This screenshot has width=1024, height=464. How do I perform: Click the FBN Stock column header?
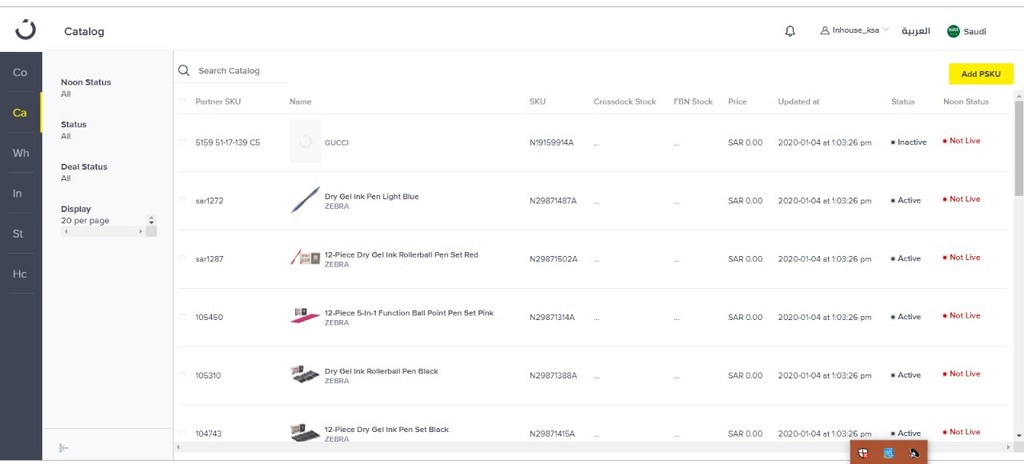coord(693,102)
